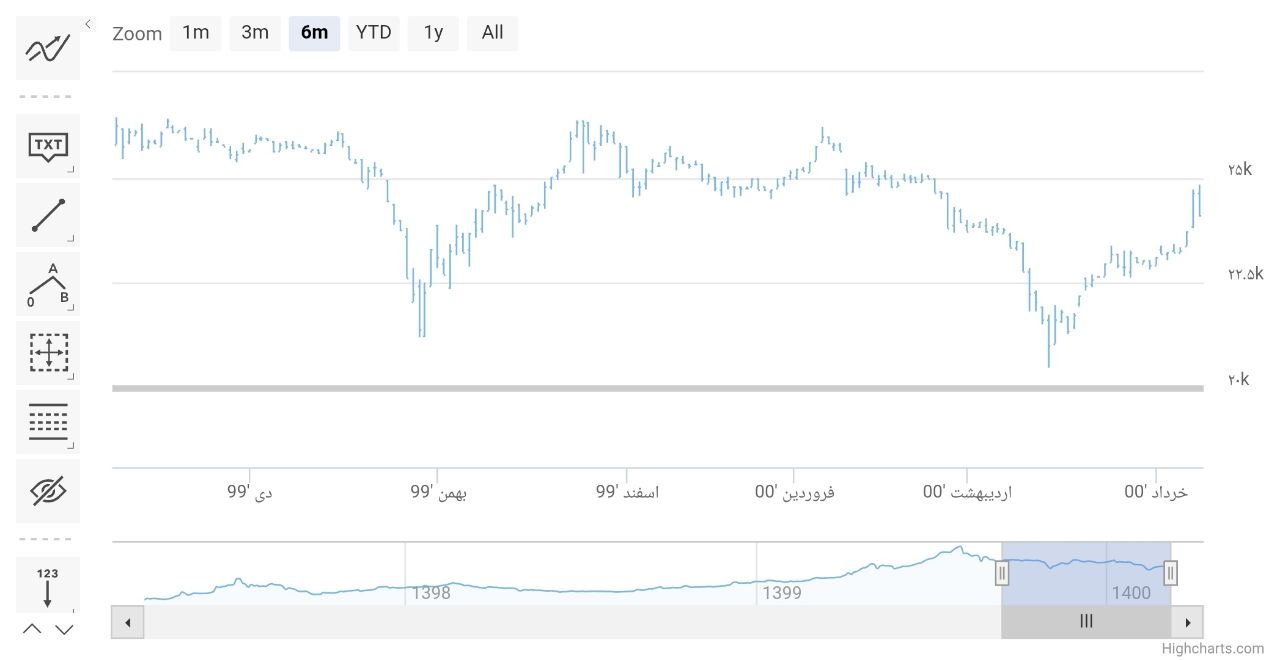This screenshot has width=1280, height=660.
Task: Select the 6m zoom range
Action: tap(314, 33)
